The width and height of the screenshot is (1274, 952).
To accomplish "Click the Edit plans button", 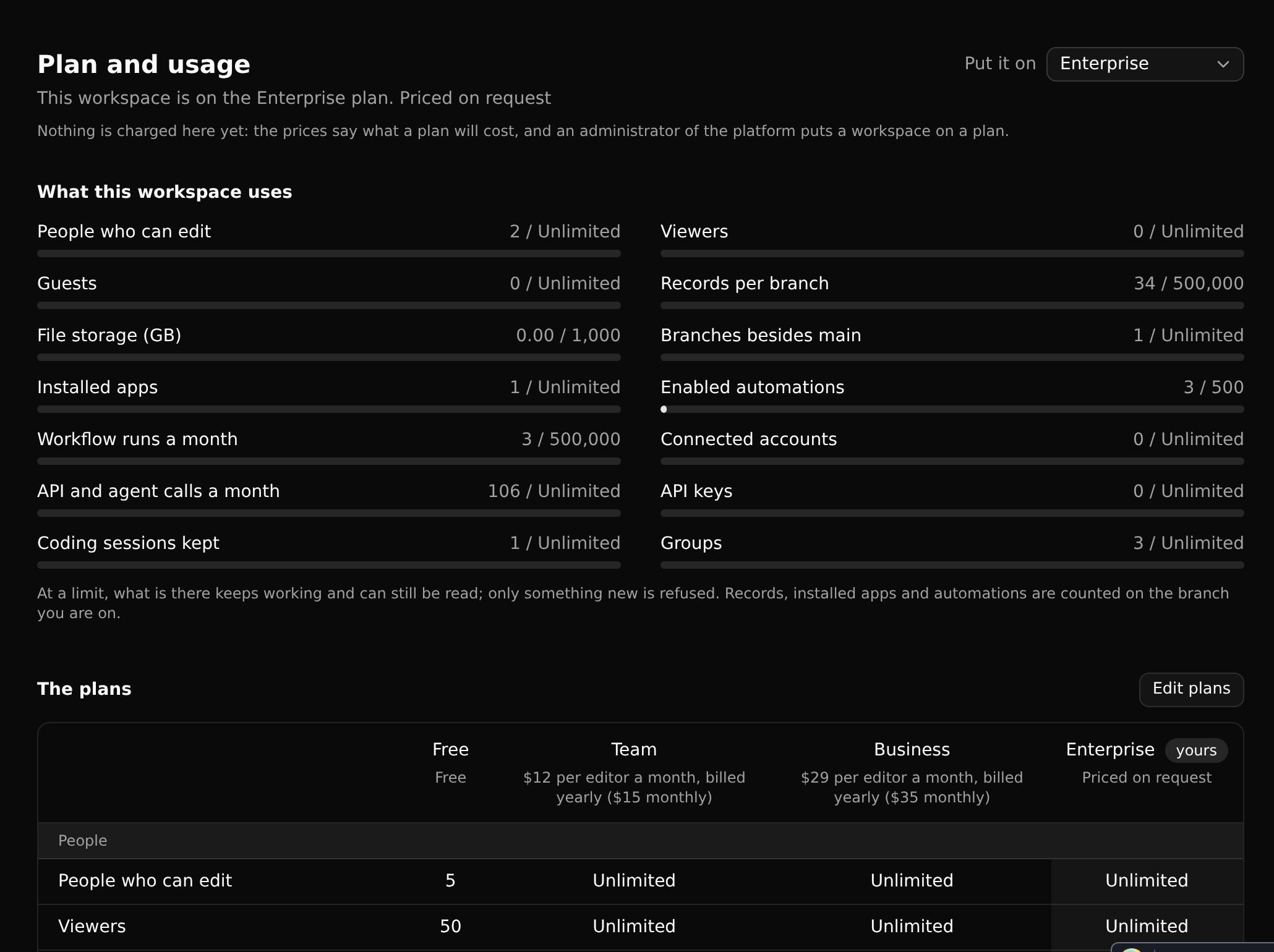I will pos(1191,689).
